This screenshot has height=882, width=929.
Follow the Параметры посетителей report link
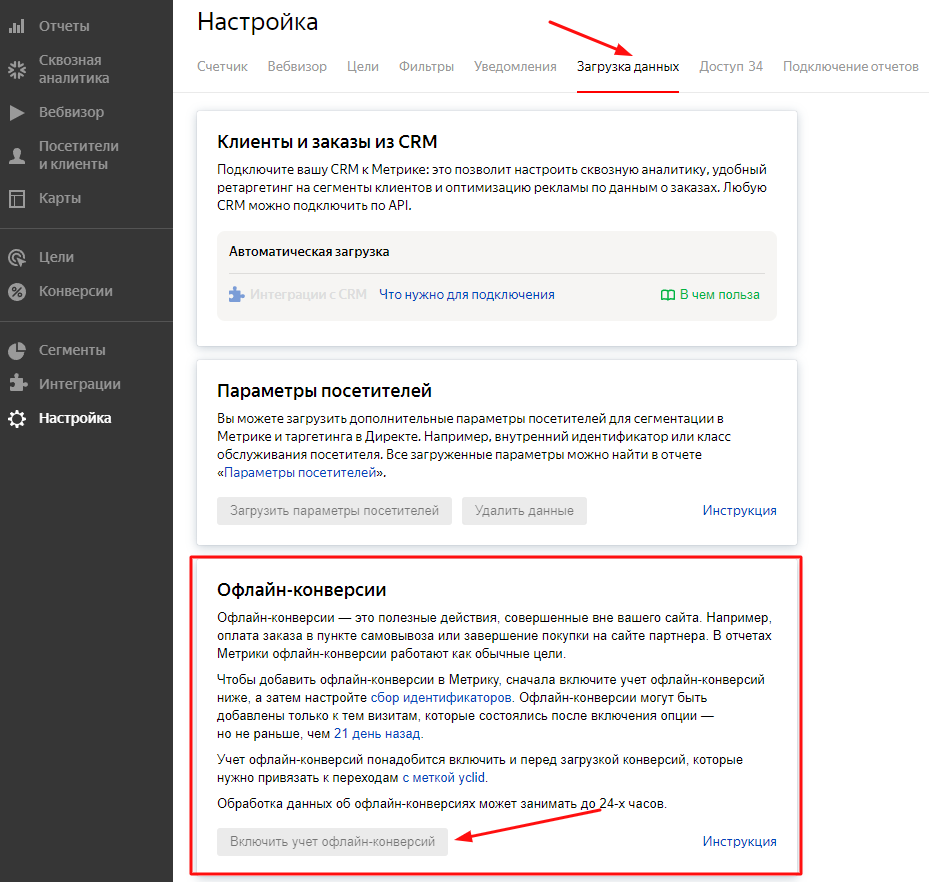point(300,473)
